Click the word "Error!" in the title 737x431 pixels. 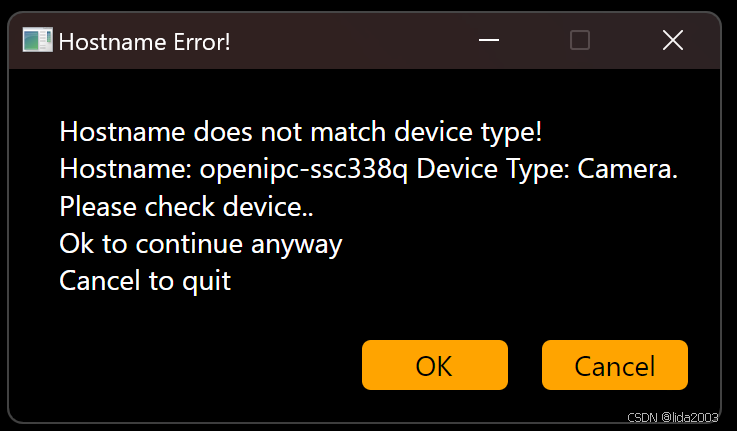point(202,42)
